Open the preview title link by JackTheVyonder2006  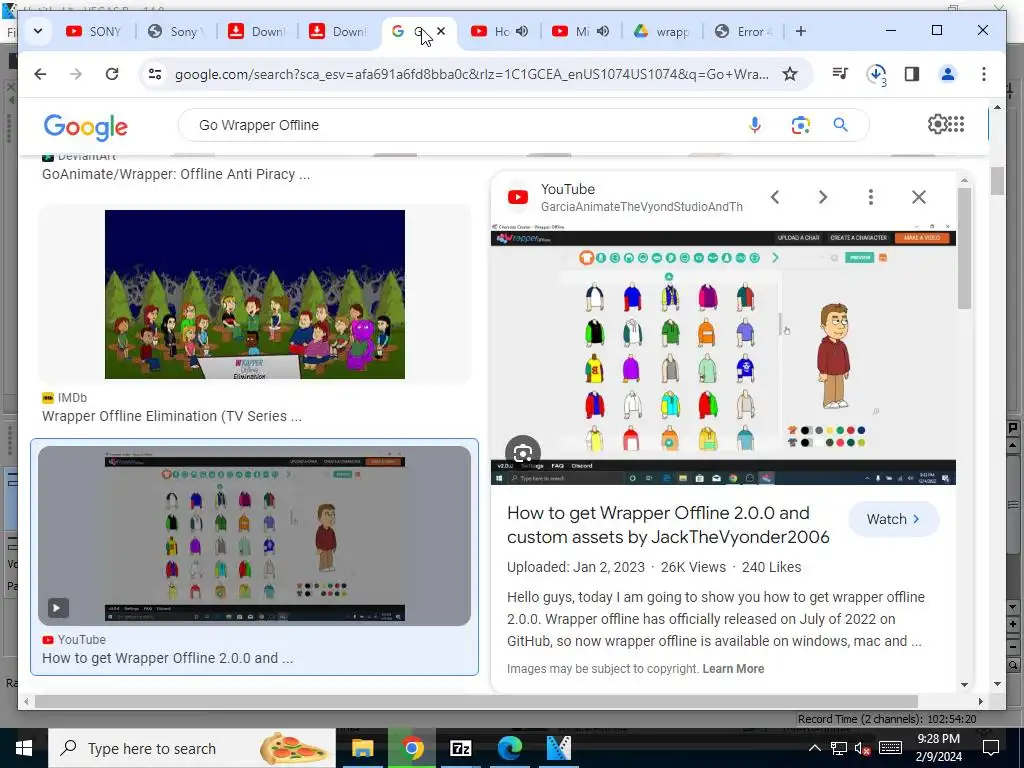(668, 525)
